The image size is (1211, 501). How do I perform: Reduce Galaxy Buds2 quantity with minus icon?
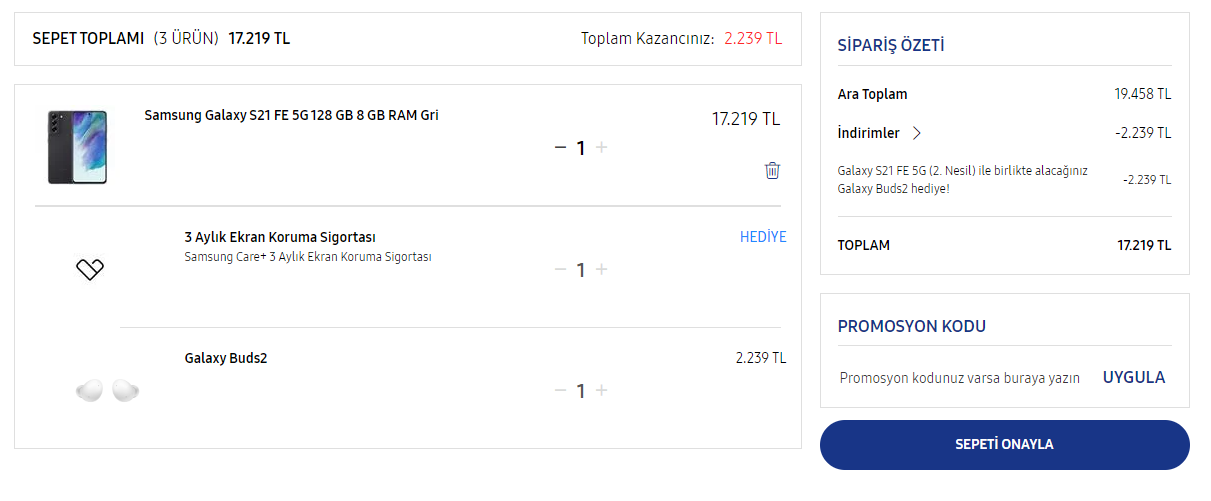(560, 391)
